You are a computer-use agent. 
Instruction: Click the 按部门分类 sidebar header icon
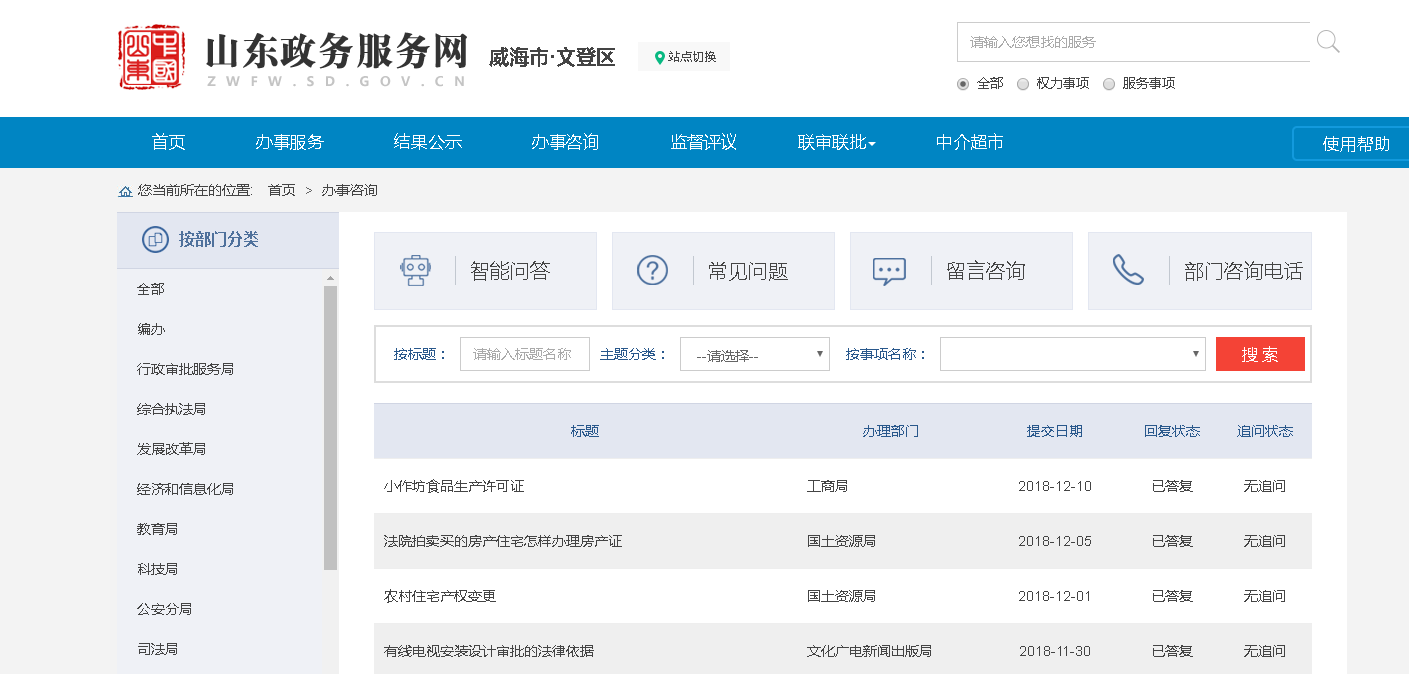coord(155,240)
